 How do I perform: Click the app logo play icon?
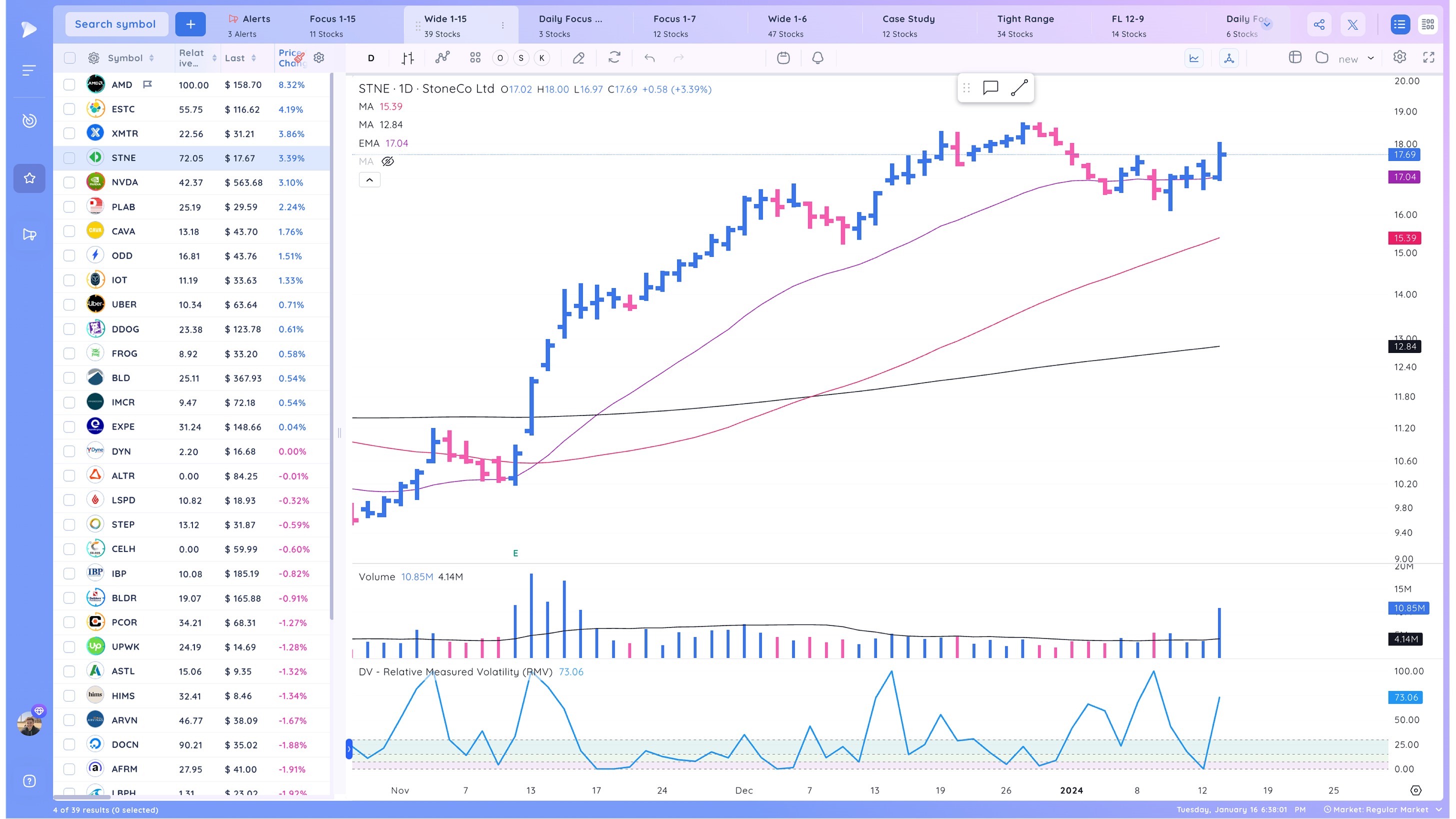(x=29, y=29)
